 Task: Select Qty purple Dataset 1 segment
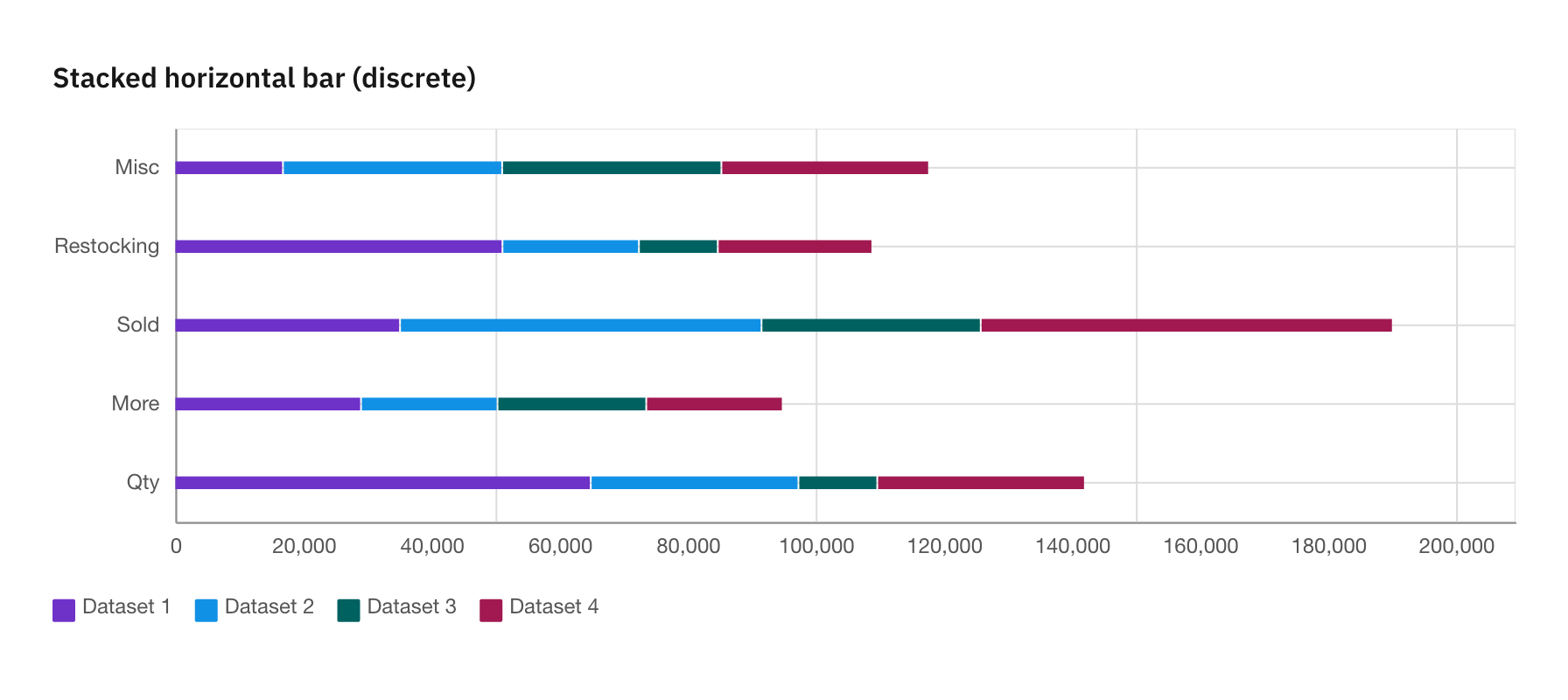[x=383, y=483]
